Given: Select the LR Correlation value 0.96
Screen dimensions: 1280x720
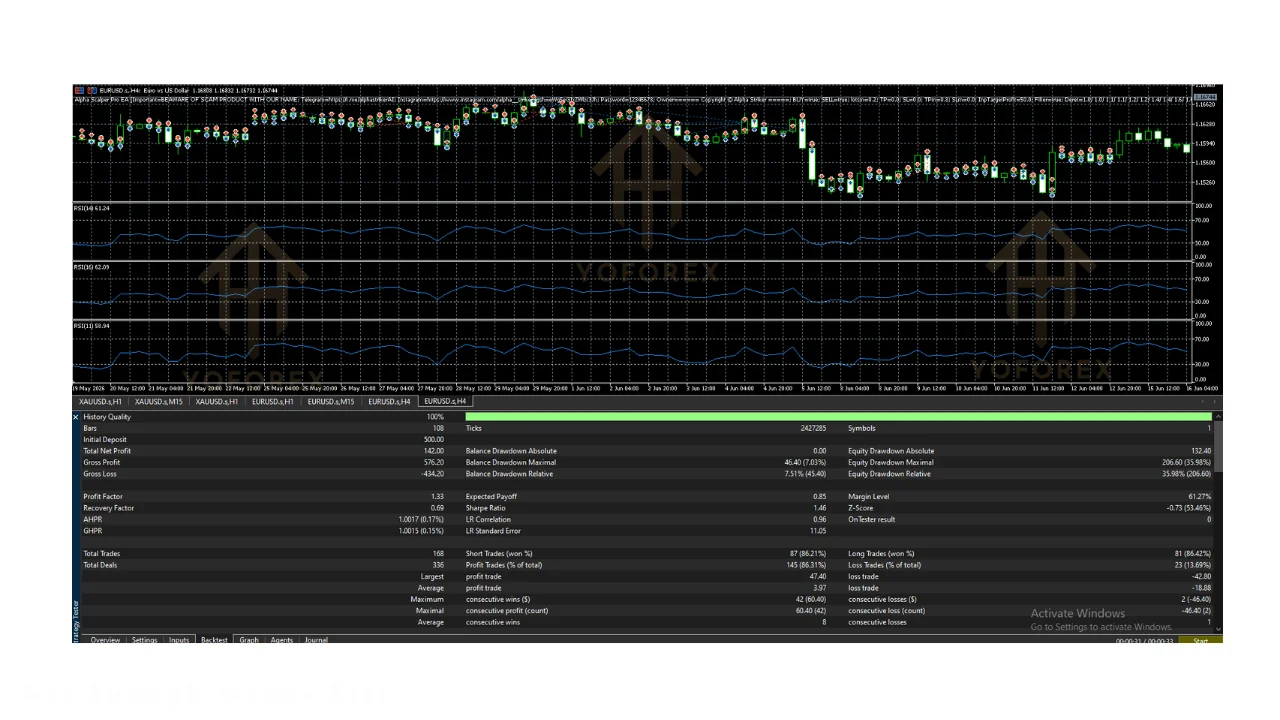Looking at the screenshot, I should click(819, 520).
